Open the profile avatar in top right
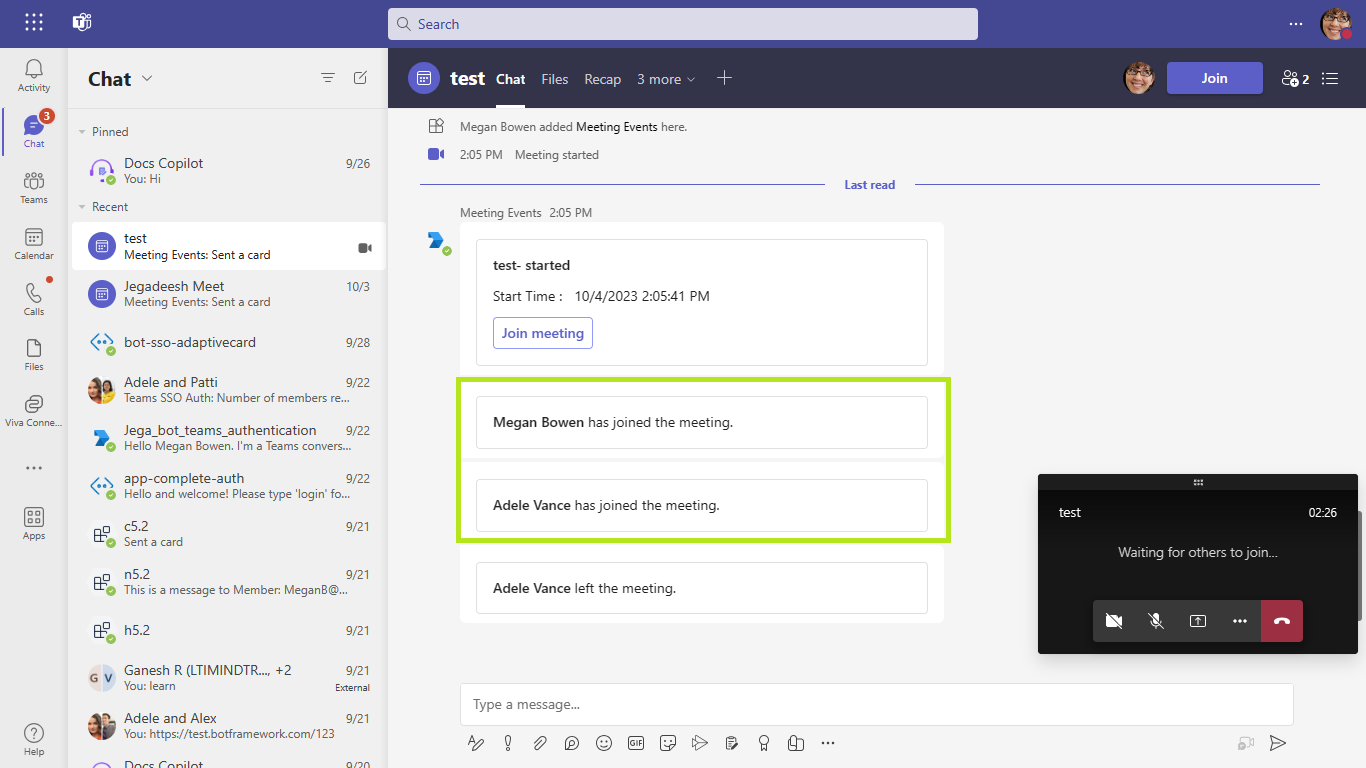The height and width of the screenshot is (768, 1366). pyautogui.click(x=1336, y=24)
